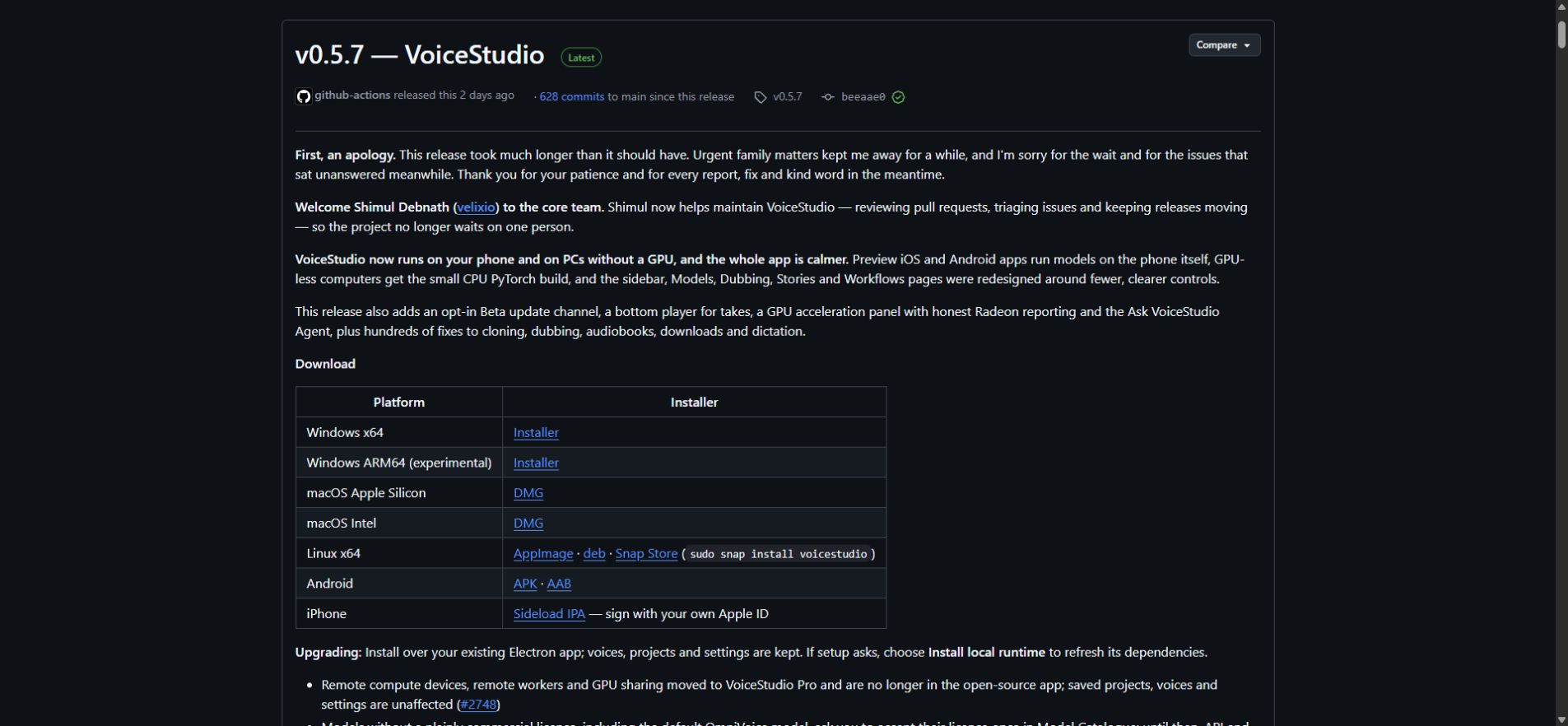The height and width of the screenshot is (726, 1568).
Task: Download the Windows x64 Installer
Action: (x=536, y=433)
